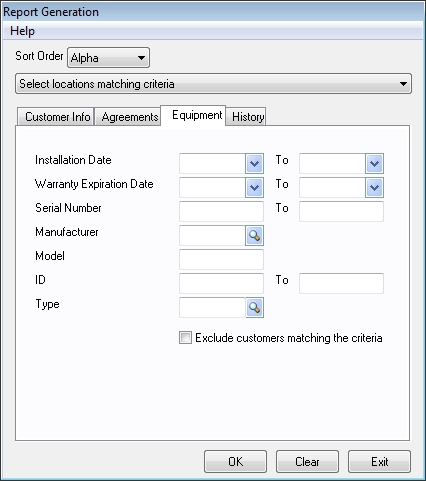Expand the Installation Date To picker

click(x=374, y=163)
